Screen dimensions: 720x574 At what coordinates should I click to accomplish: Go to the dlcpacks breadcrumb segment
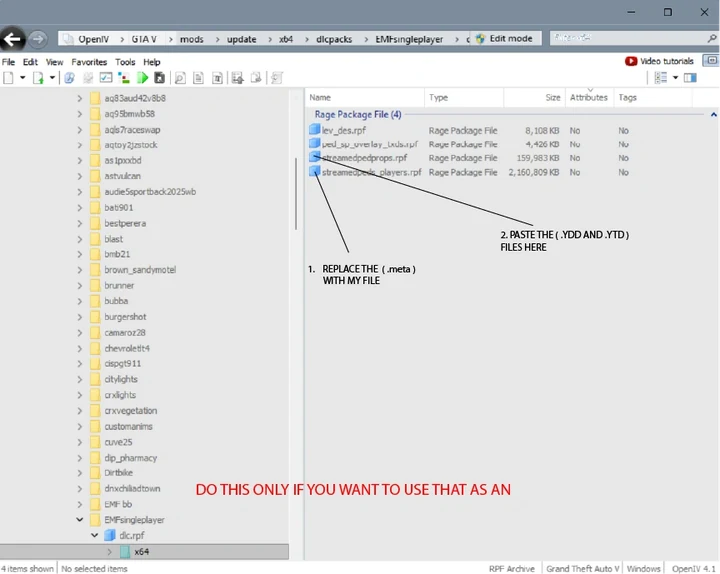(334, 39)
